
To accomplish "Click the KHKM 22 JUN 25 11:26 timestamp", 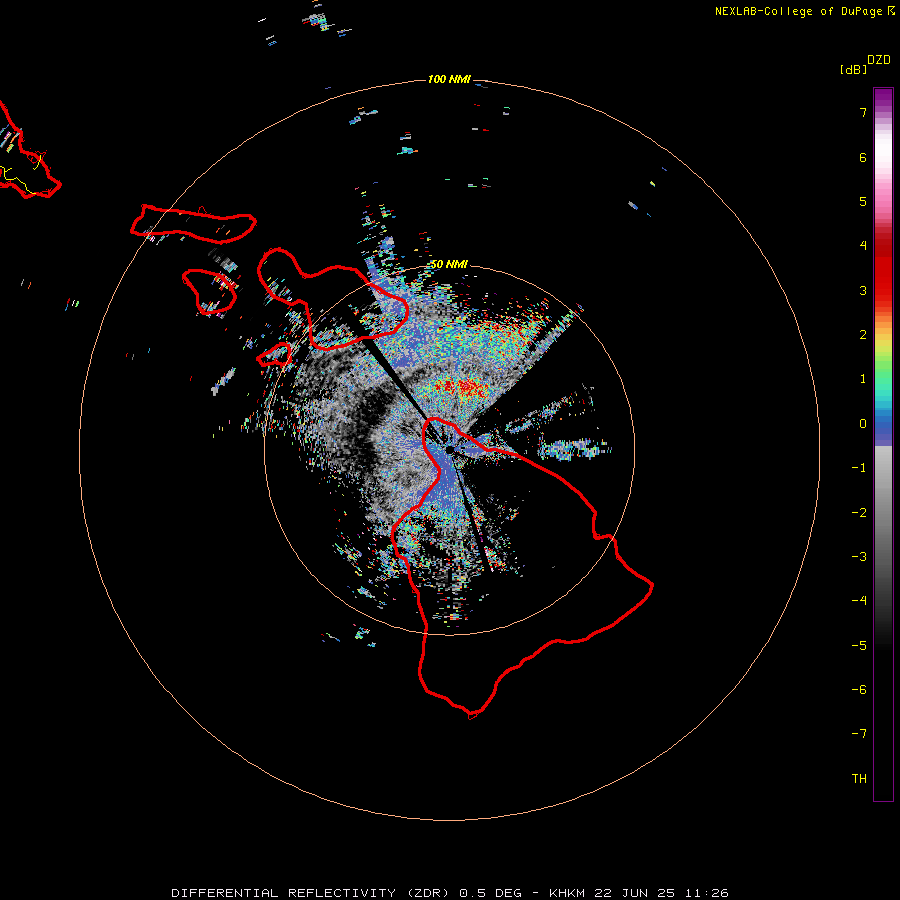I will point(638,893).
